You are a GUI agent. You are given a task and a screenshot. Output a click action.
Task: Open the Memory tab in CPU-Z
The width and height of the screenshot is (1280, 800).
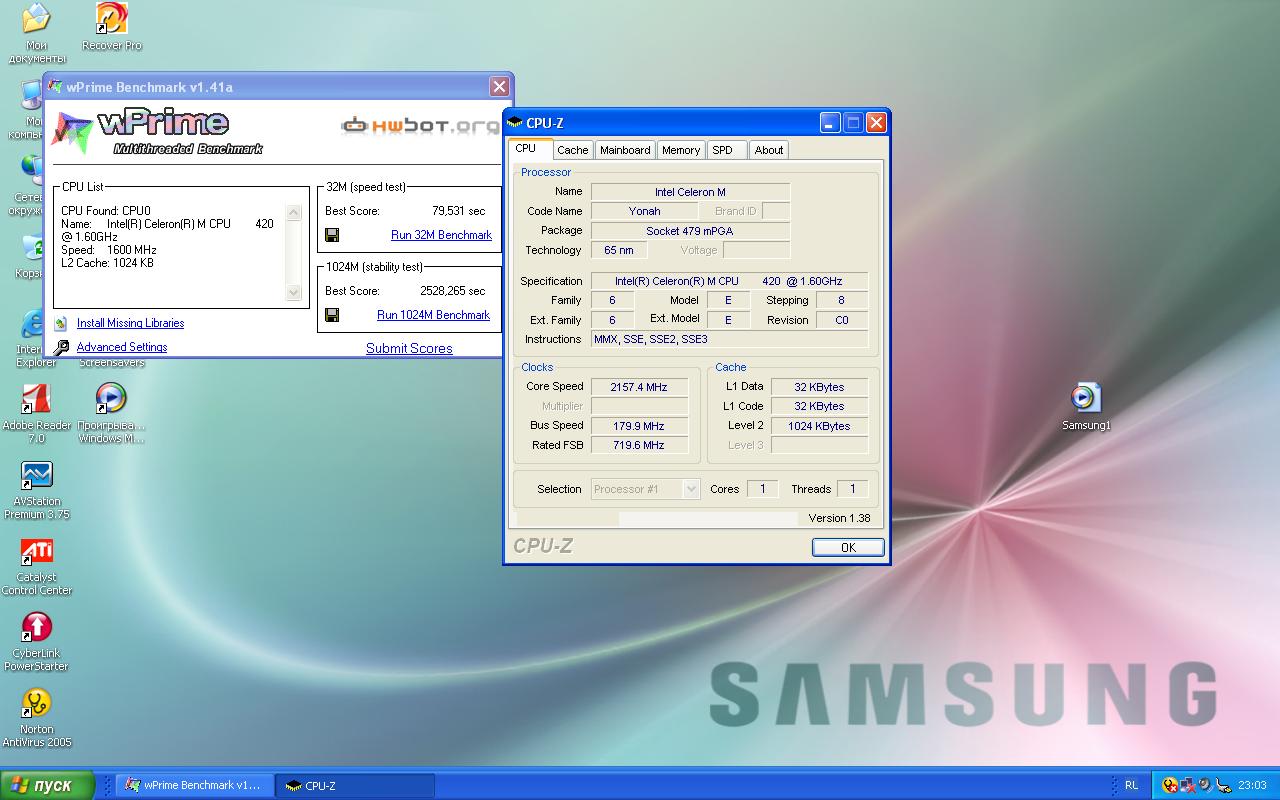tap(681, 150)
